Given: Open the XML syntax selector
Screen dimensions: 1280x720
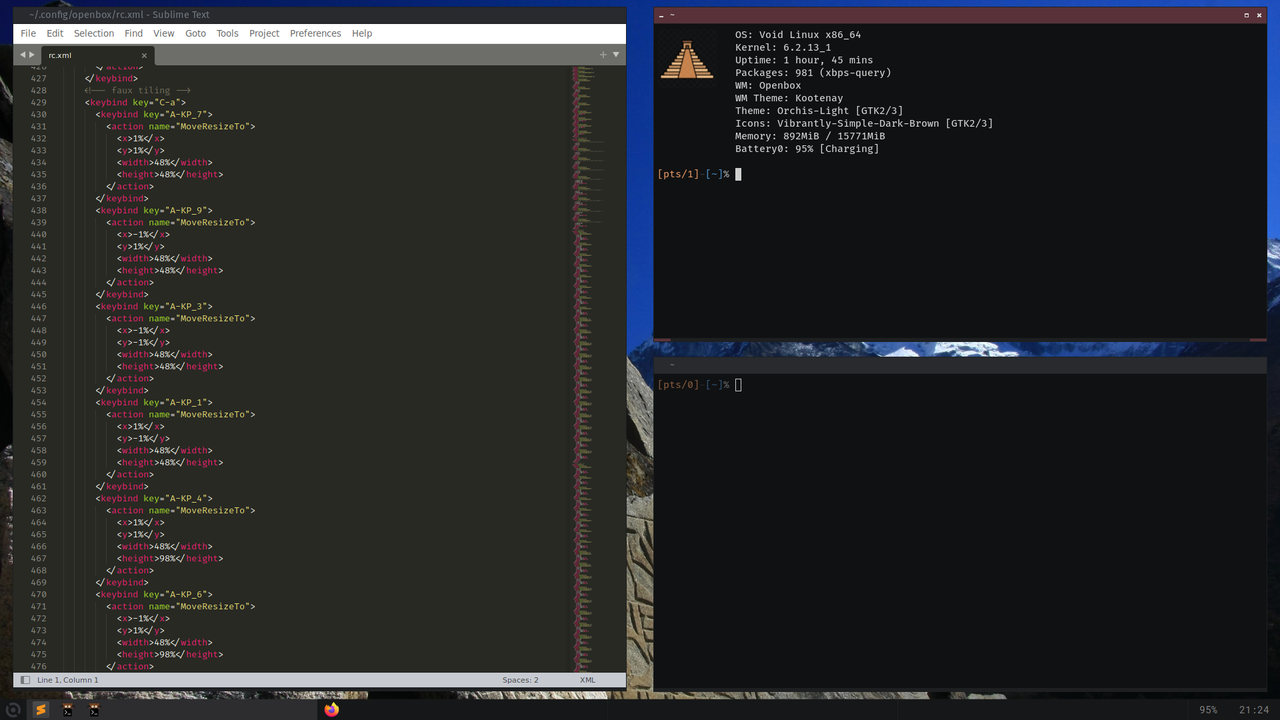Looking at the screenshot, I should pyautogui.click(x=588, y=680).
